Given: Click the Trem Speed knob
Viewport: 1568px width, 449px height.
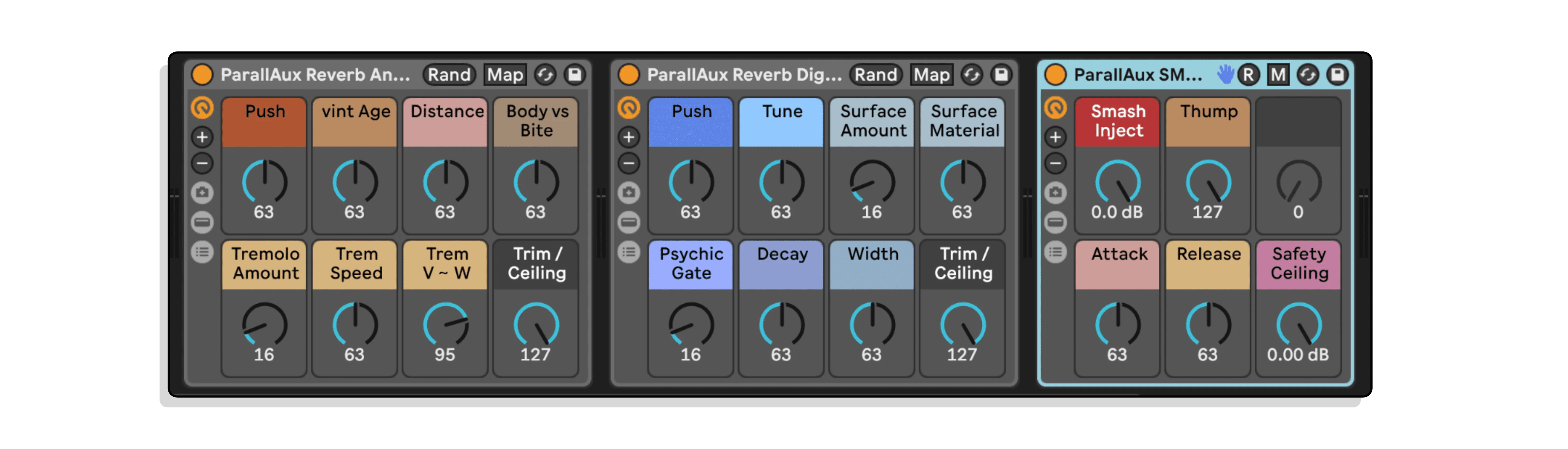Looking at the screenshot, I should coord(355,324).
